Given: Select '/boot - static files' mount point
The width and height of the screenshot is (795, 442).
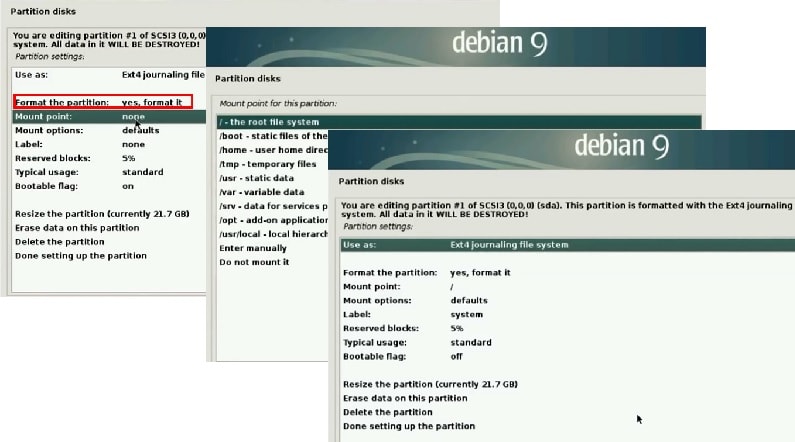Looking at the screenshot, I should coord(273,136).
